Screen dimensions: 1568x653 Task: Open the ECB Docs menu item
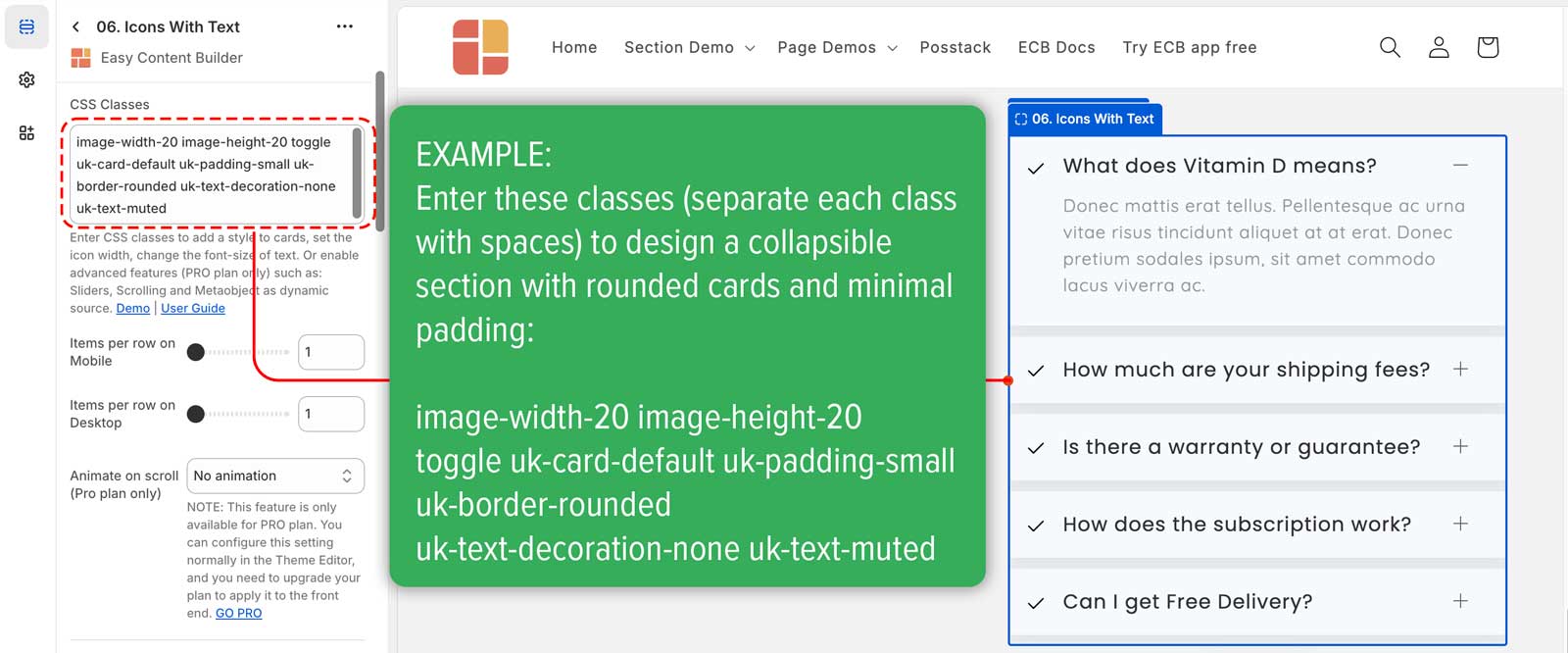click(1056, 47)
